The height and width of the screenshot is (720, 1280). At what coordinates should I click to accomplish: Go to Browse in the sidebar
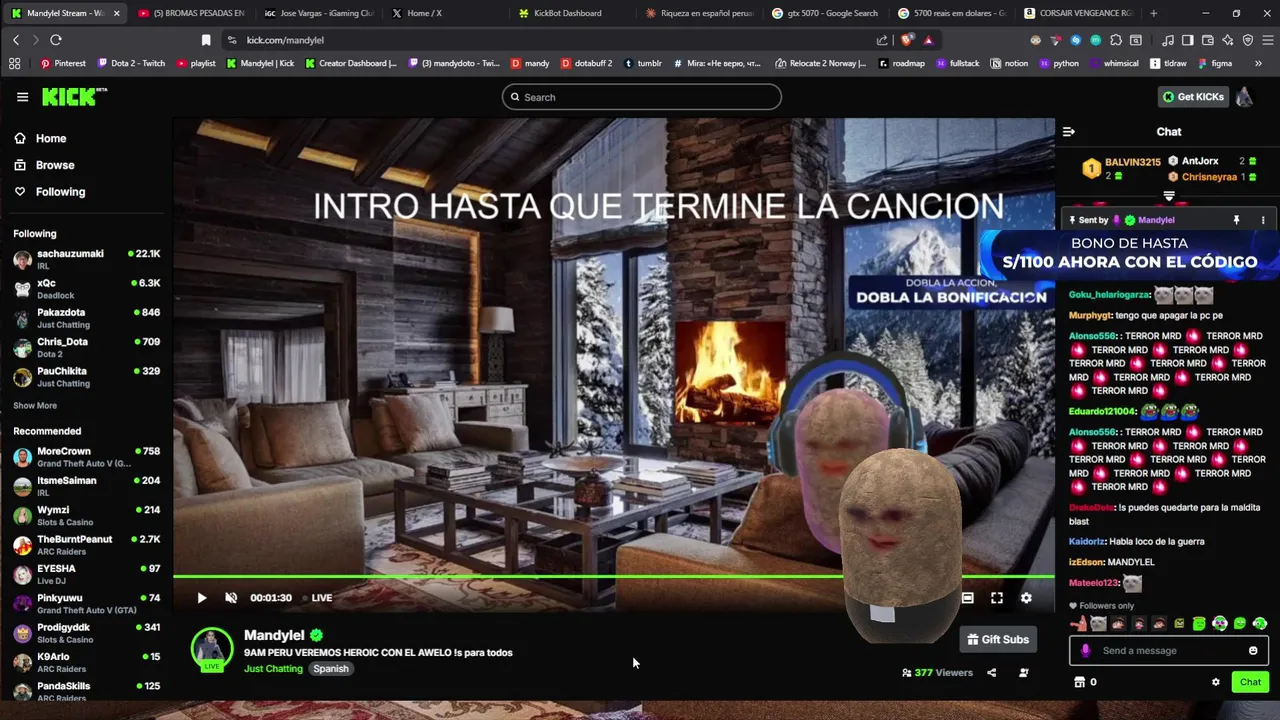tap(44, 165)
